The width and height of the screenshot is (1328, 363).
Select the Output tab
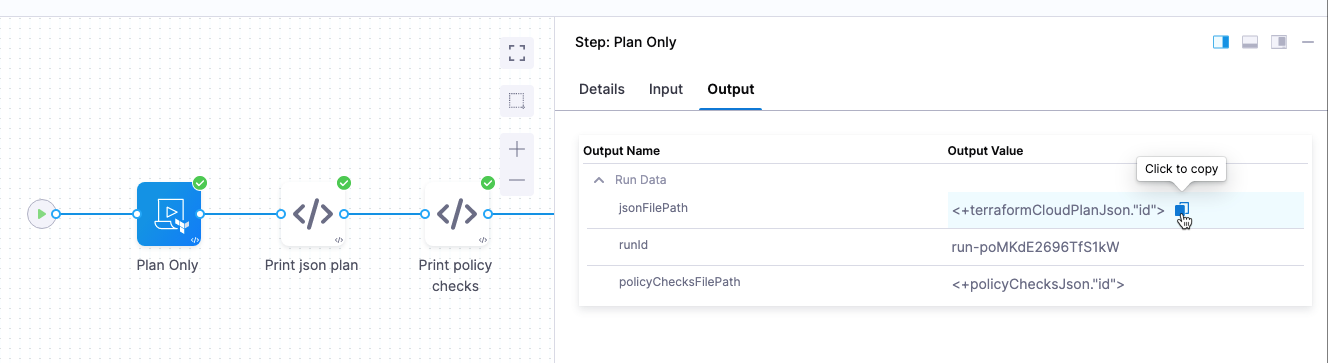pos(731,89)
